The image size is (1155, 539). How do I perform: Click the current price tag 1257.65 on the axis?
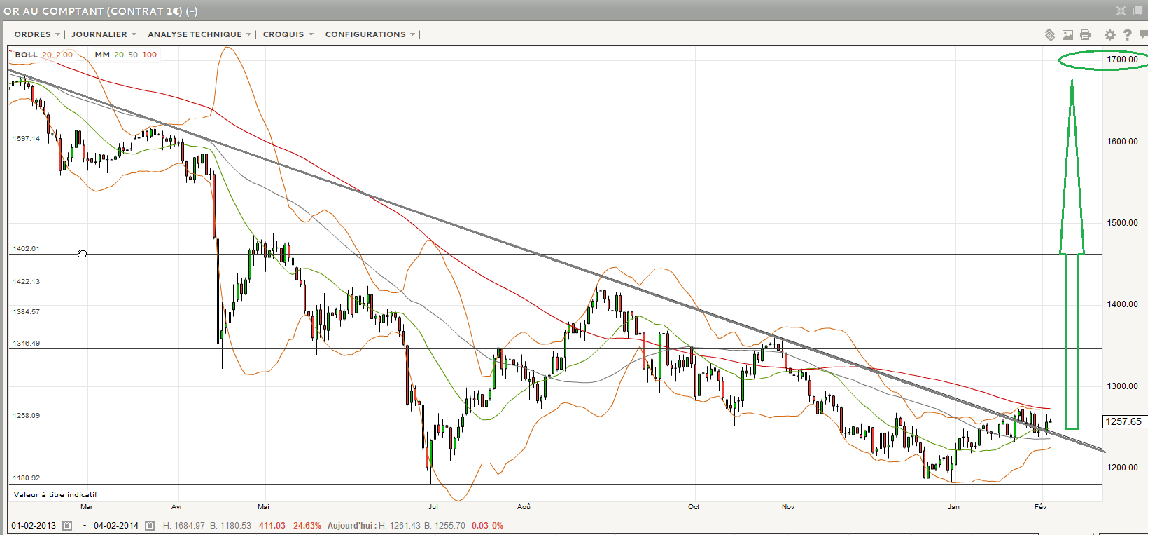tap(1124, 422)
